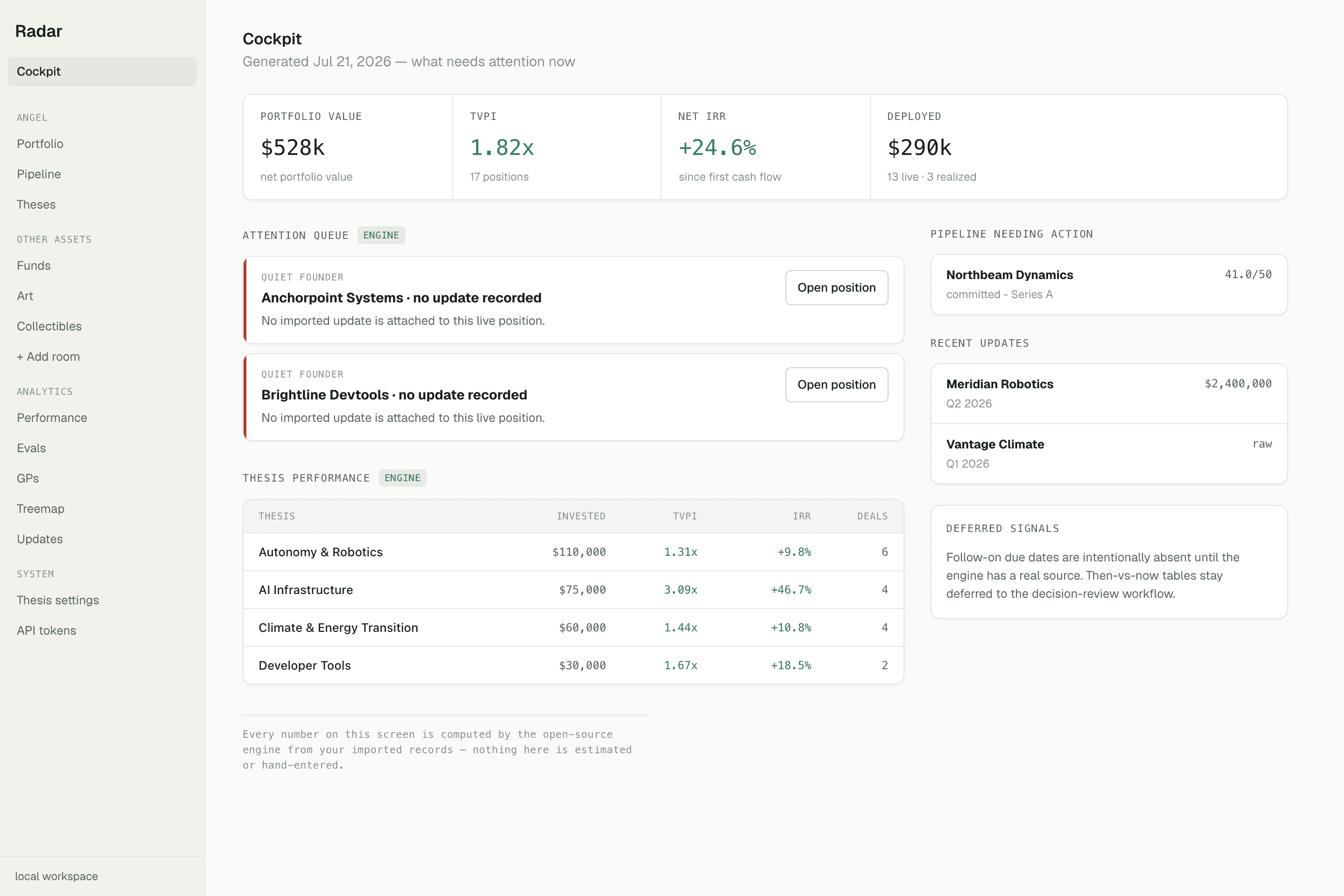Select the Autonomy & Robotics thesis row

[573, 552]
